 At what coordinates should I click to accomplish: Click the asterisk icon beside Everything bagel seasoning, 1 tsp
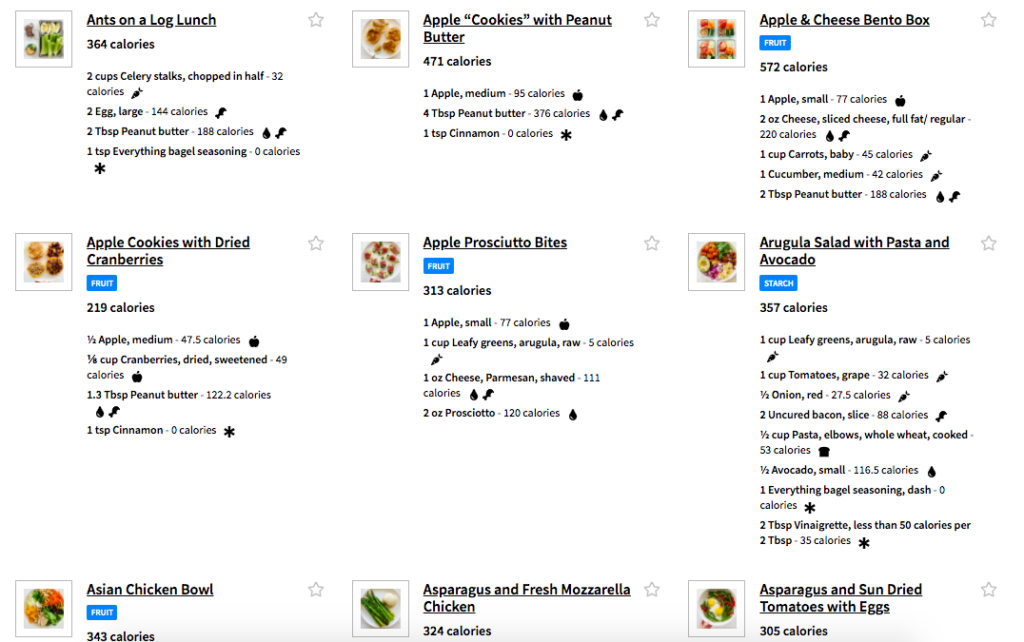[x=99, y=169]
